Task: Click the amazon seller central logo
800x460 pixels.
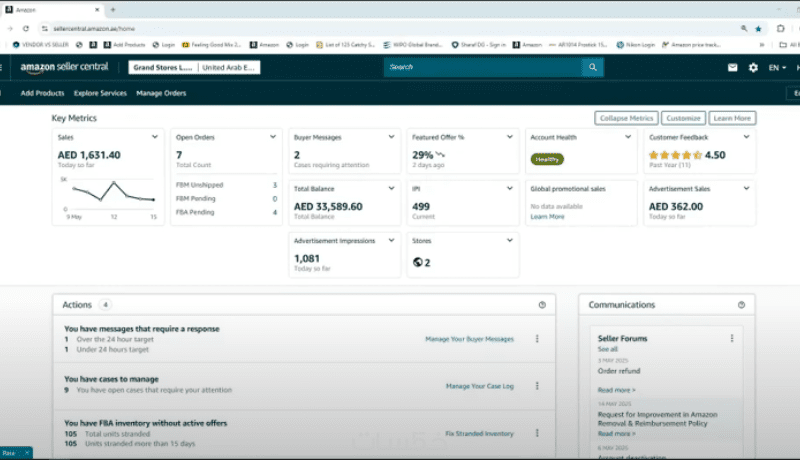Action: tap(64, 67)
